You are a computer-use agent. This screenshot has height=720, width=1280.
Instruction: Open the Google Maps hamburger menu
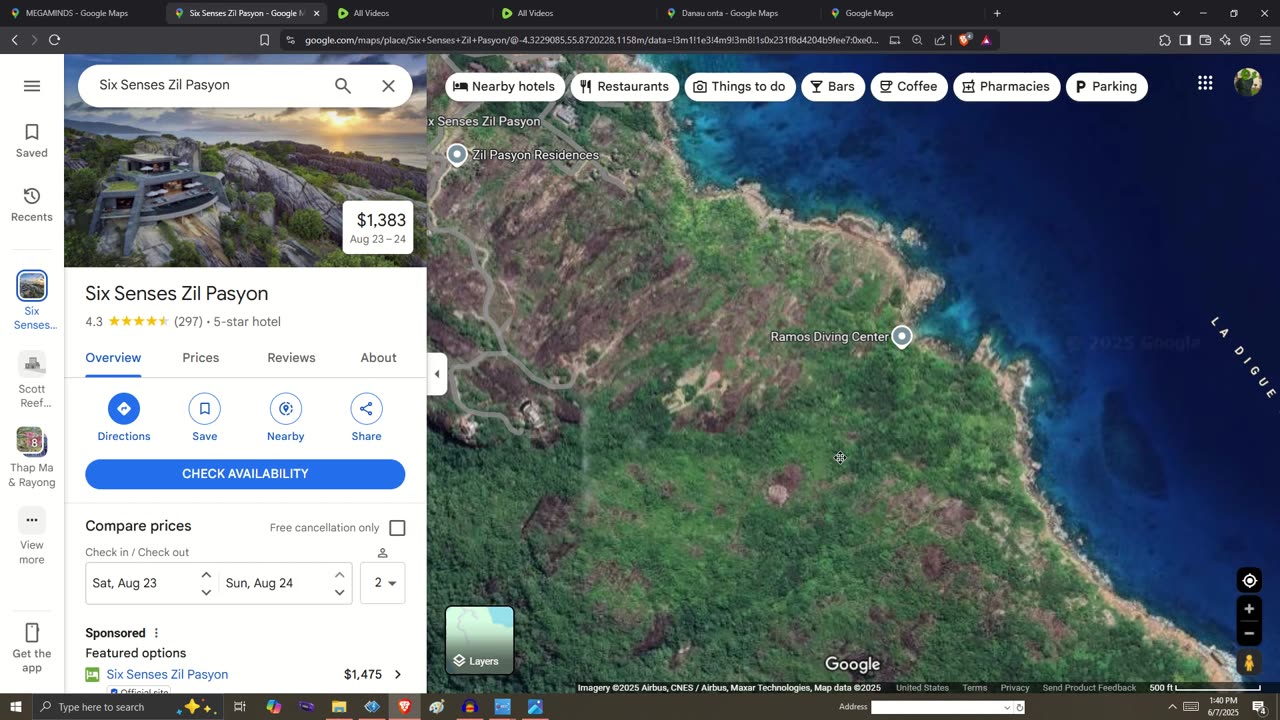pos(32,86)
